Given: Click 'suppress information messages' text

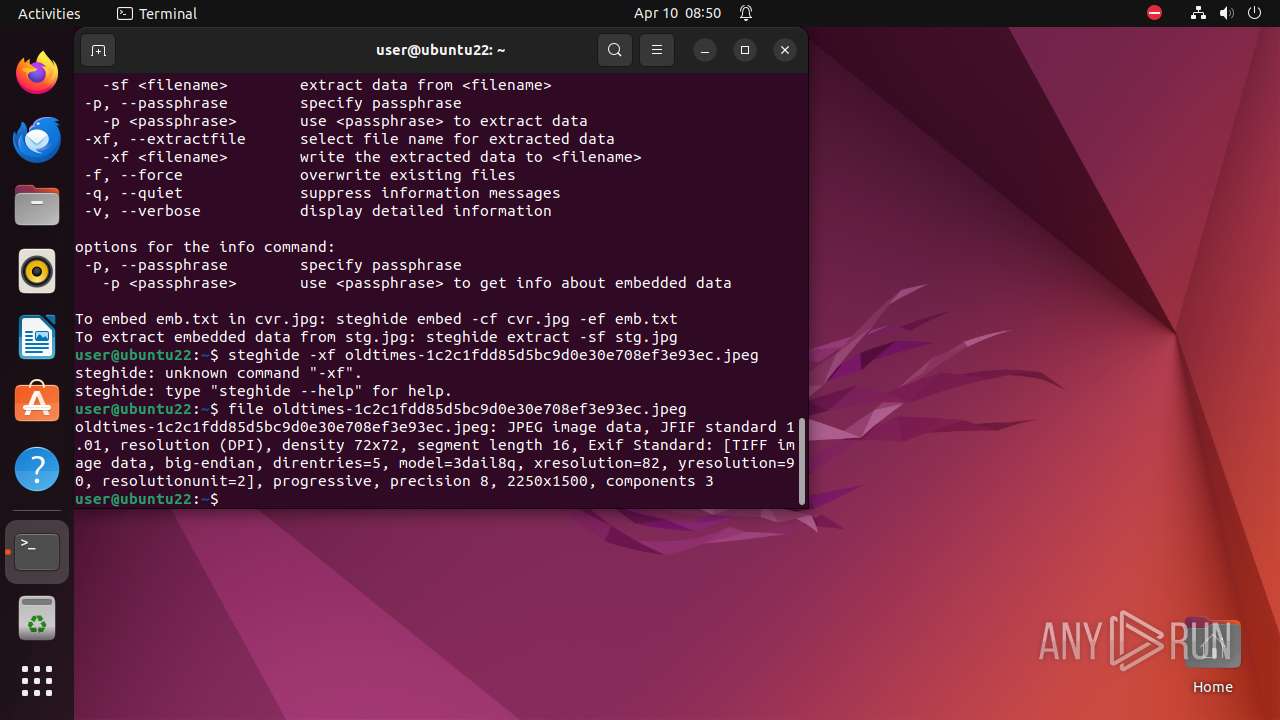Looking at the screenshot, I should 430,193.
